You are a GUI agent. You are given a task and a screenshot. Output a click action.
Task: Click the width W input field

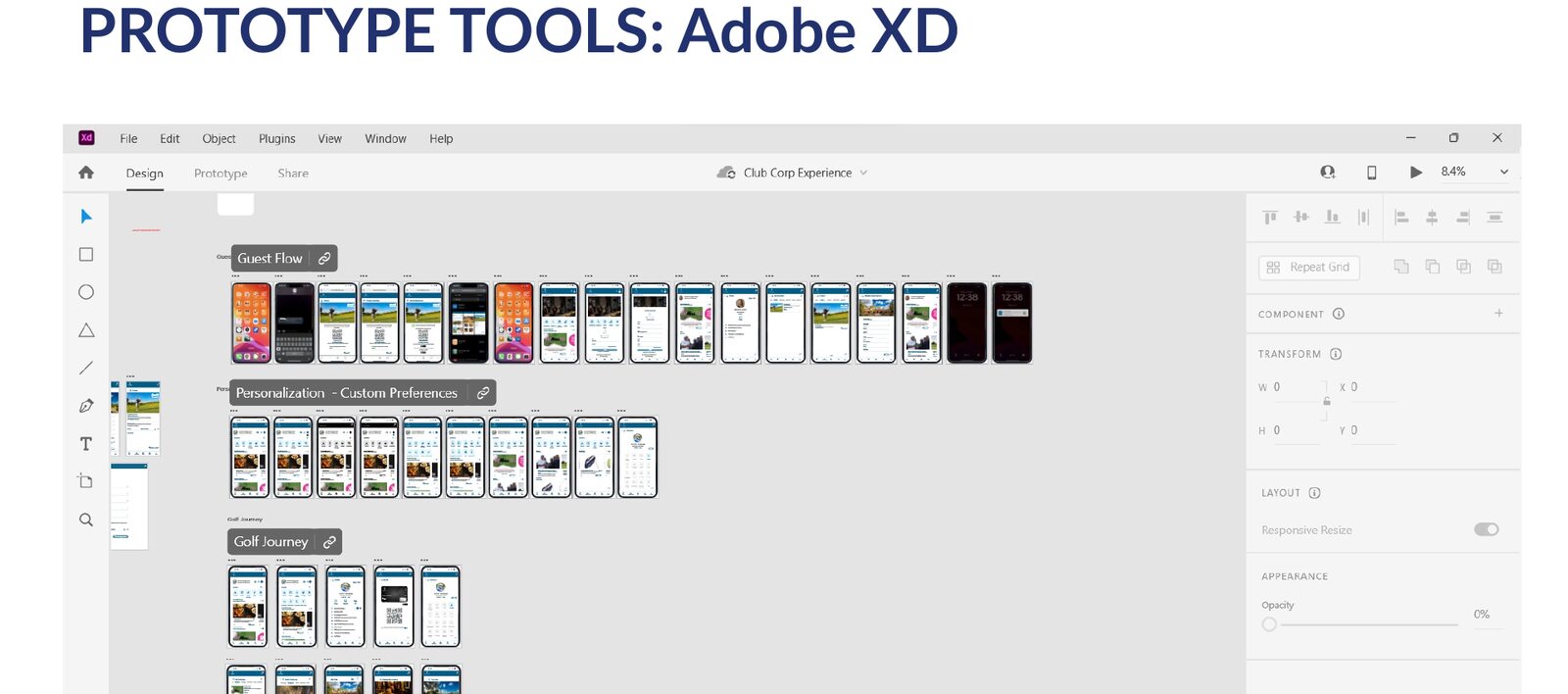(1296, 388)
